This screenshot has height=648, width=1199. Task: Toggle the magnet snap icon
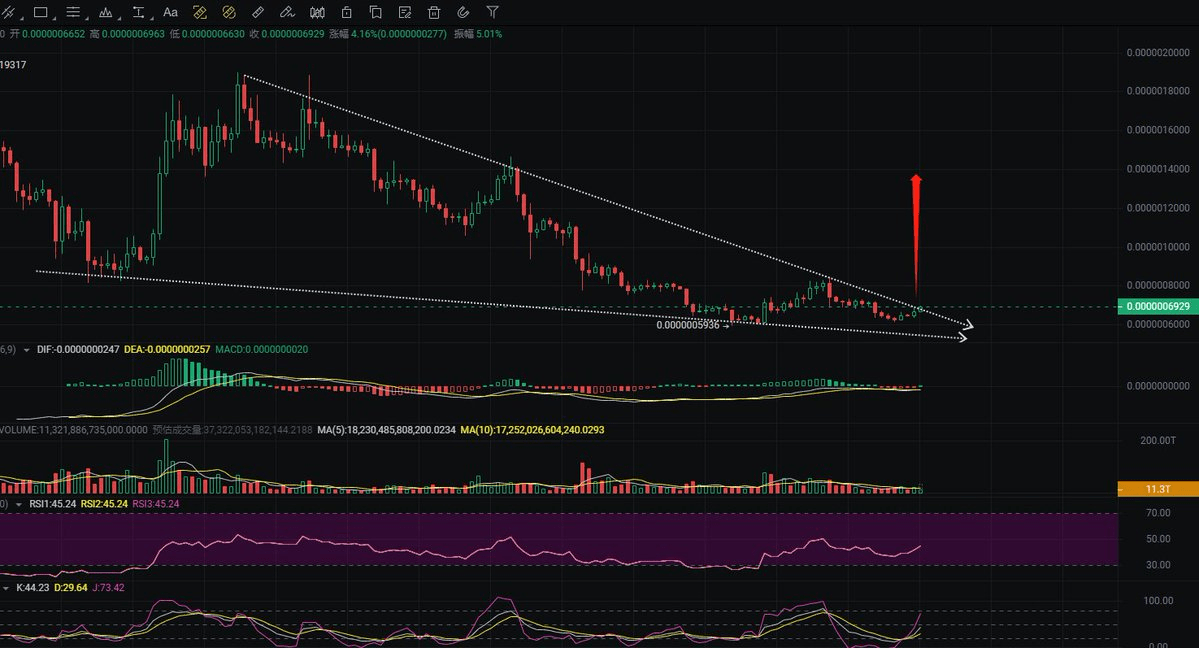pyautogui.click(x=463, y=12)
